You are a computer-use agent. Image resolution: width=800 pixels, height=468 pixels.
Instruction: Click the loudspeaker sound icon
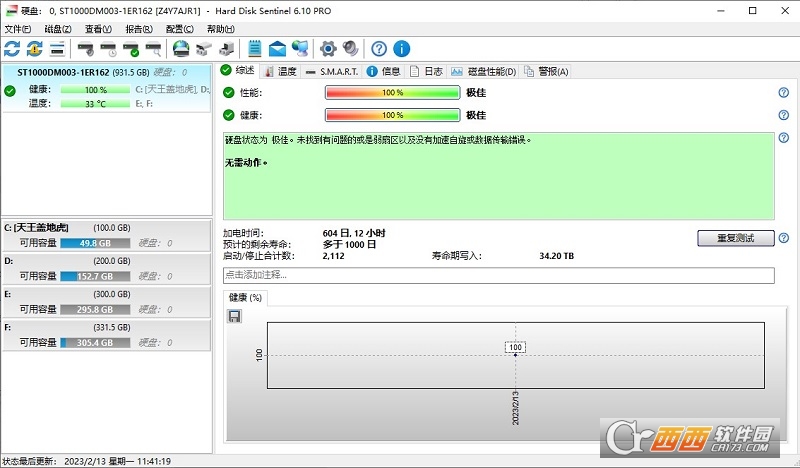[351, 49]
